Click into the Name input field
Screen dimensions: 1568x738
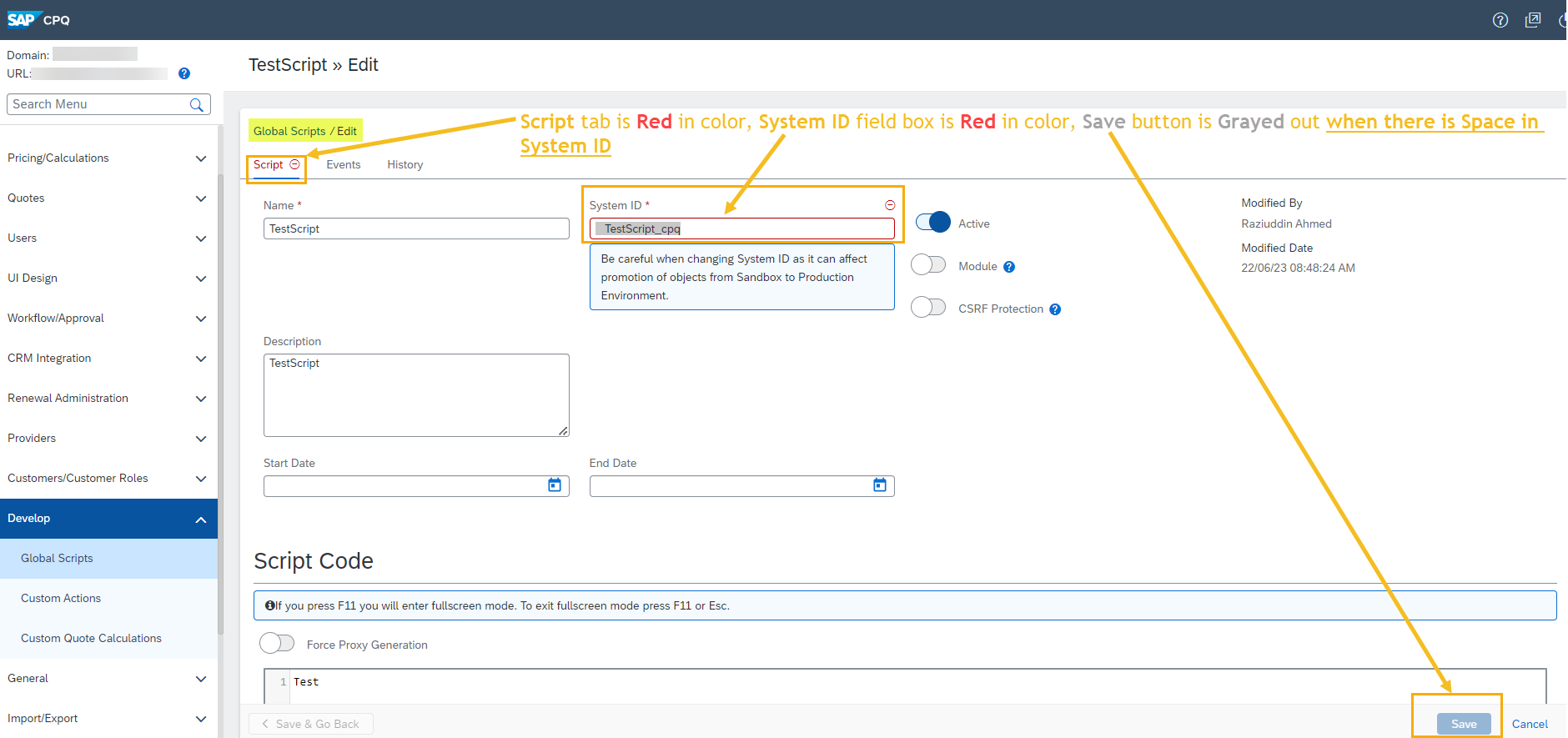click(x=416, y=228)
